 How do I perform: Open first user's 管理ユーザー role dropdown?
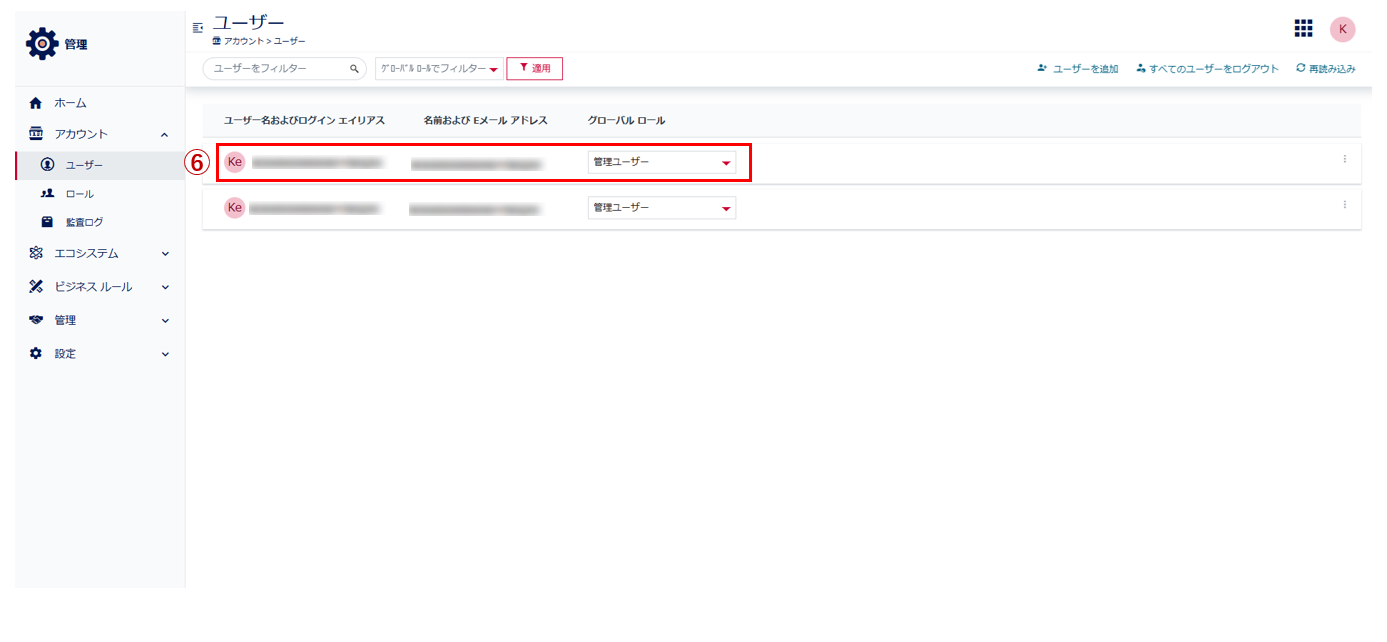pyautogui.click(x=661, y=162)
